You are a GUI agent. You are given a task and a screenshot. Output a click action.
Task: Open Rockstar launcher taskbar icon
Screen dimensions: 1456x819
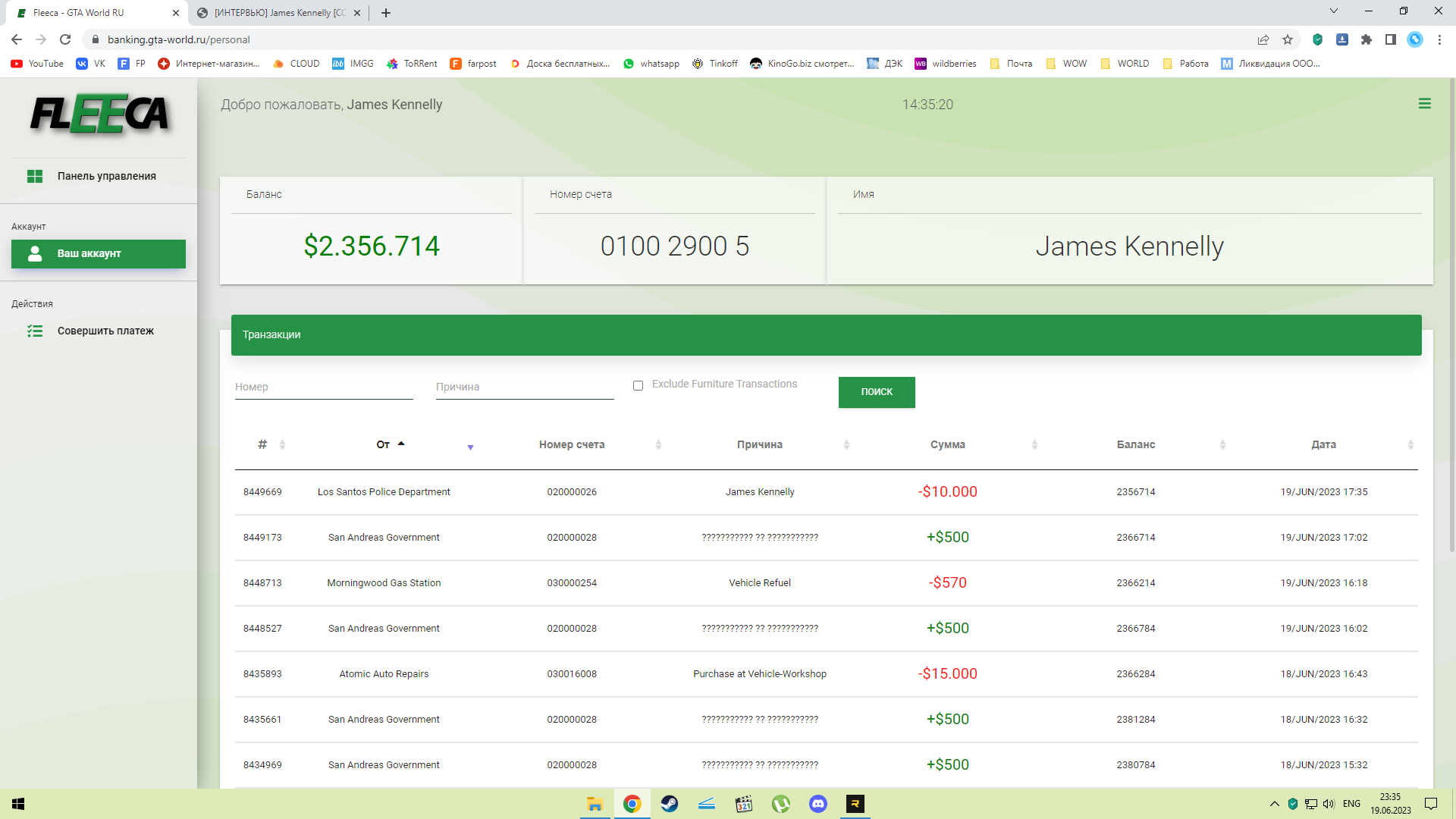(855, 804)
